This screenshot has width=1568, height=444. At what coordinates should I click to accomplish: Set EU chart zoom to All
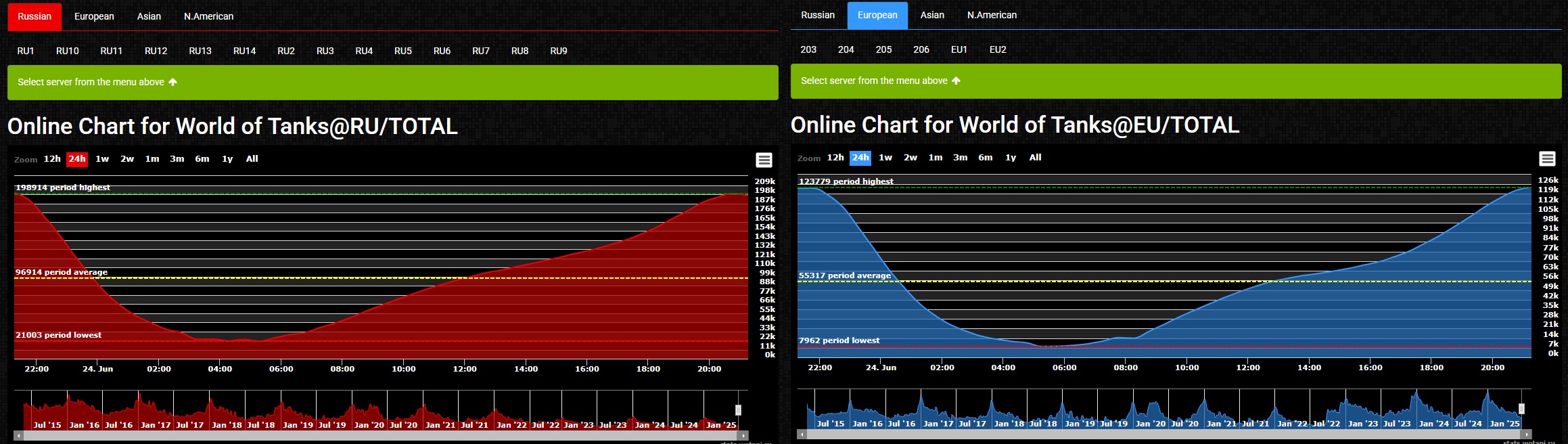coord(1036,158)
